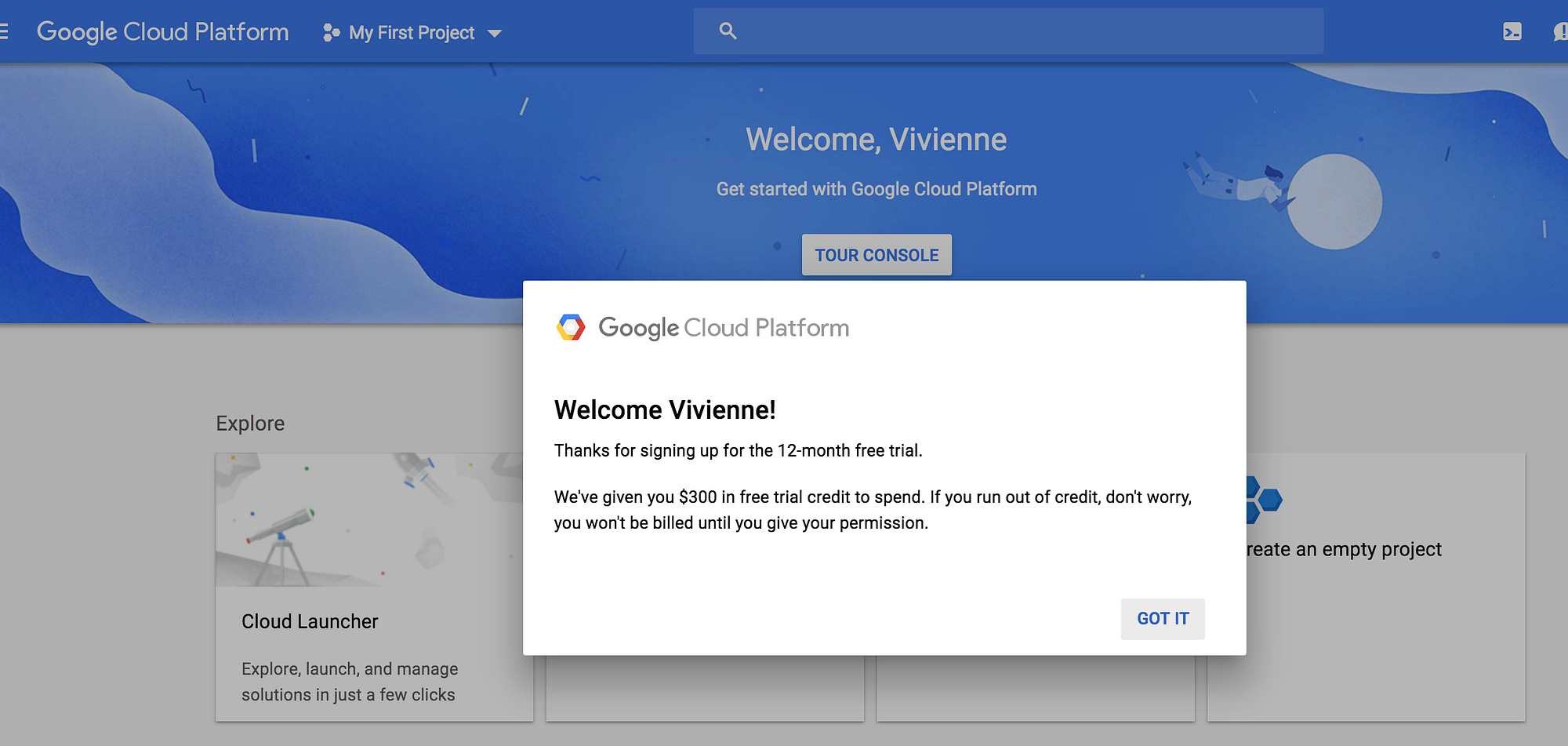Select the My First Project name
The width and height of the screenshot is (1568, 746).
[412, 32]
